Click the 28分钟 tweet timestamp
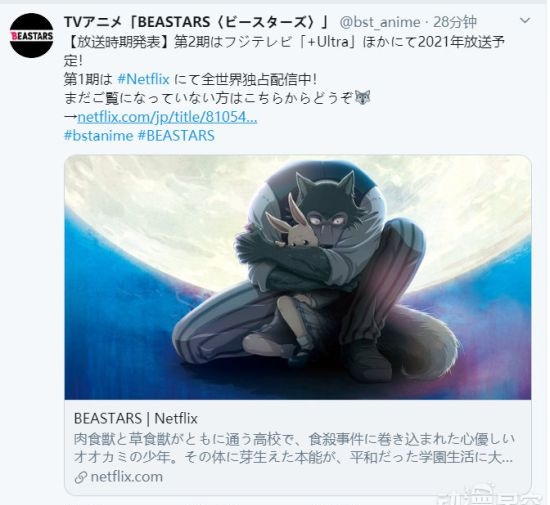 [455, 22]
